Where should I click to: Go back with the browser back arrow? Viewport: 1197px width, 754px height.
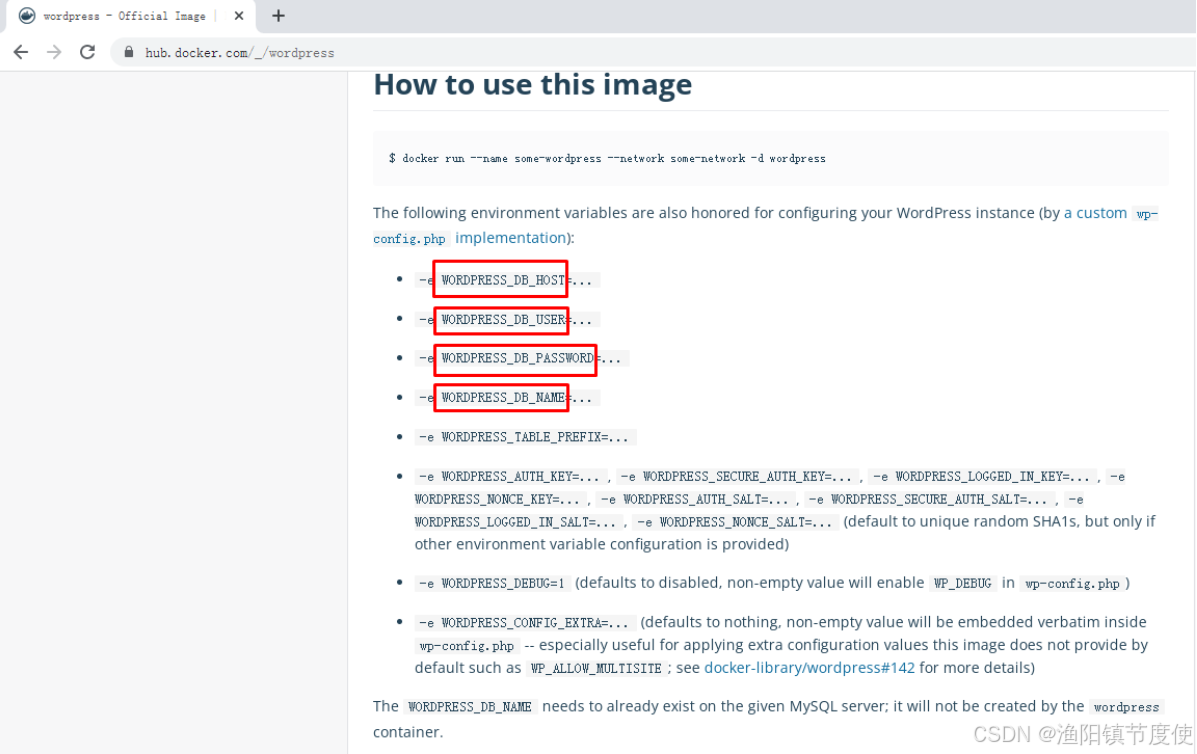[21, 52]
